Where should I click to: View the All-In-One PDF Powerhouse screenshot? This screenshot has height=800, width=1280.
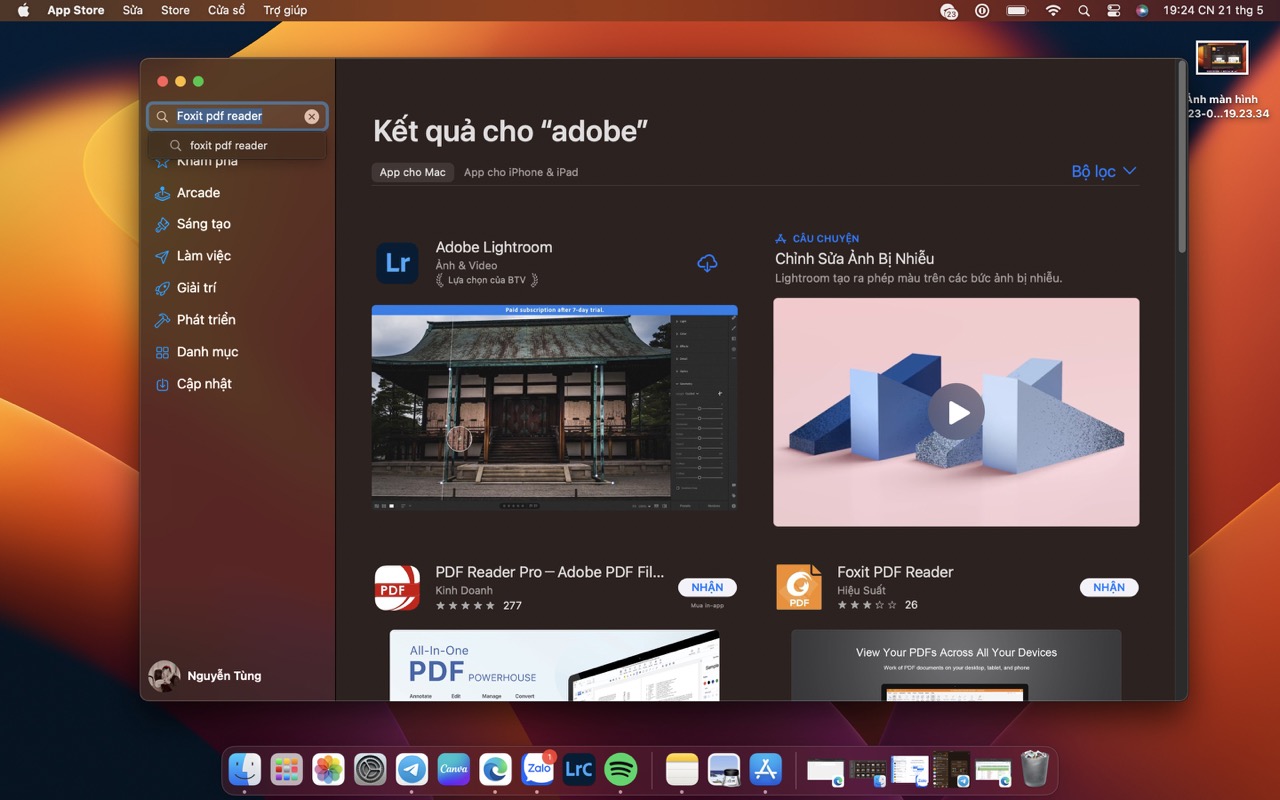[x=554, y=665]
